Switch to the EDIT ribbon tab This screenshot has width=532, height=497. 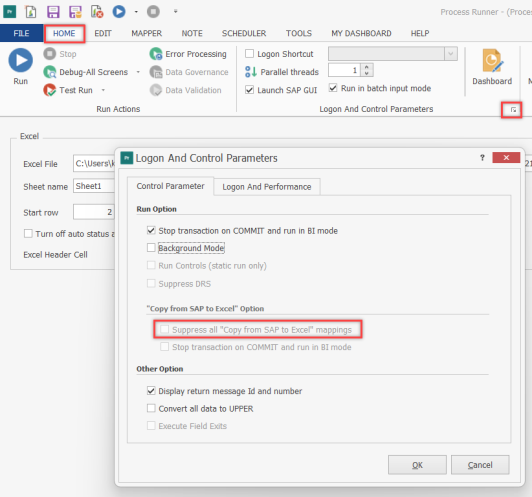tap(103, 33)
